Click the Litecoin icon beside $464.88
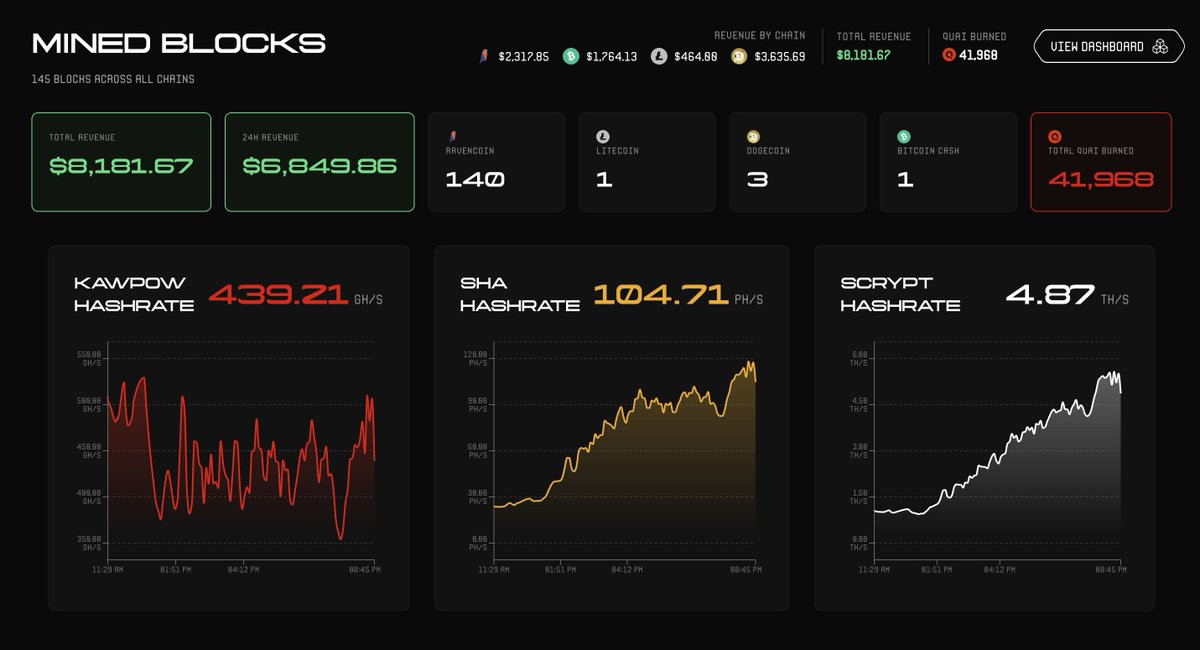The image size is (1200, 650). click(658, 57)
